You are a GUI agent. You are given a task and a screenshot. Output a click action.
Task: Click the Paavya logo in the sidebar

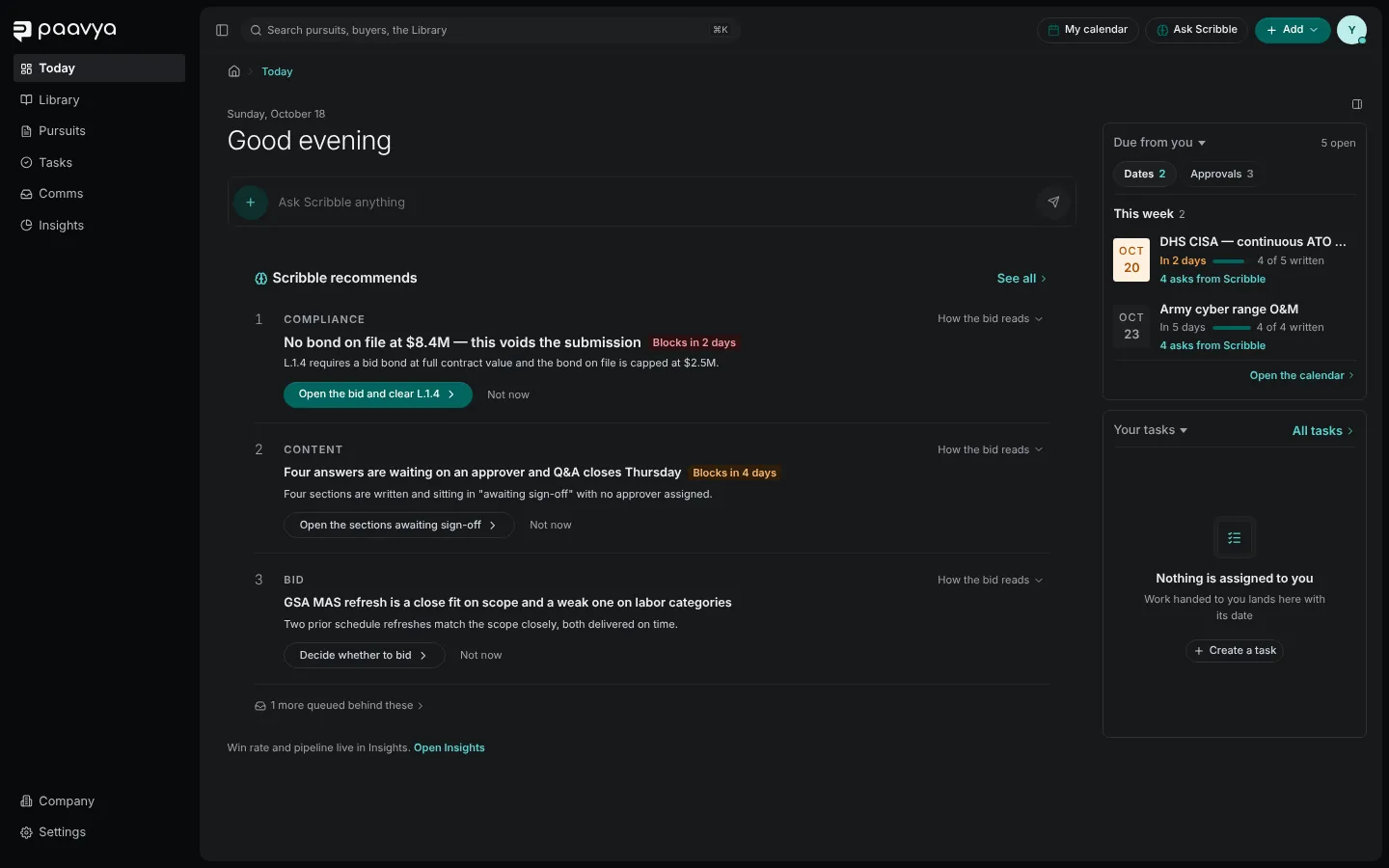click(65, 31)
